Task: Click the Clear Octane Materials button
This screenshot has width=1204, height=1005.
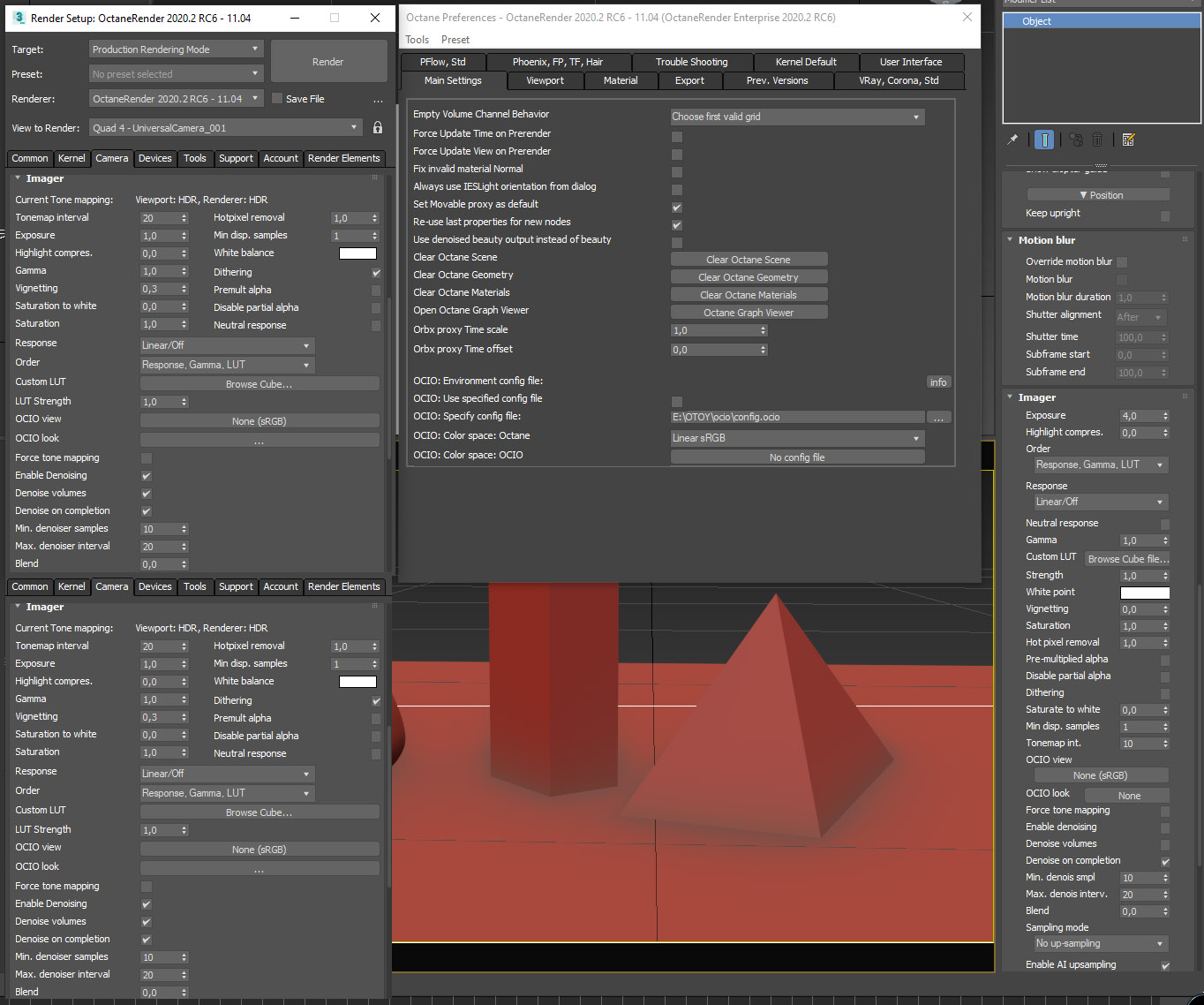Action: pos(749,295)
